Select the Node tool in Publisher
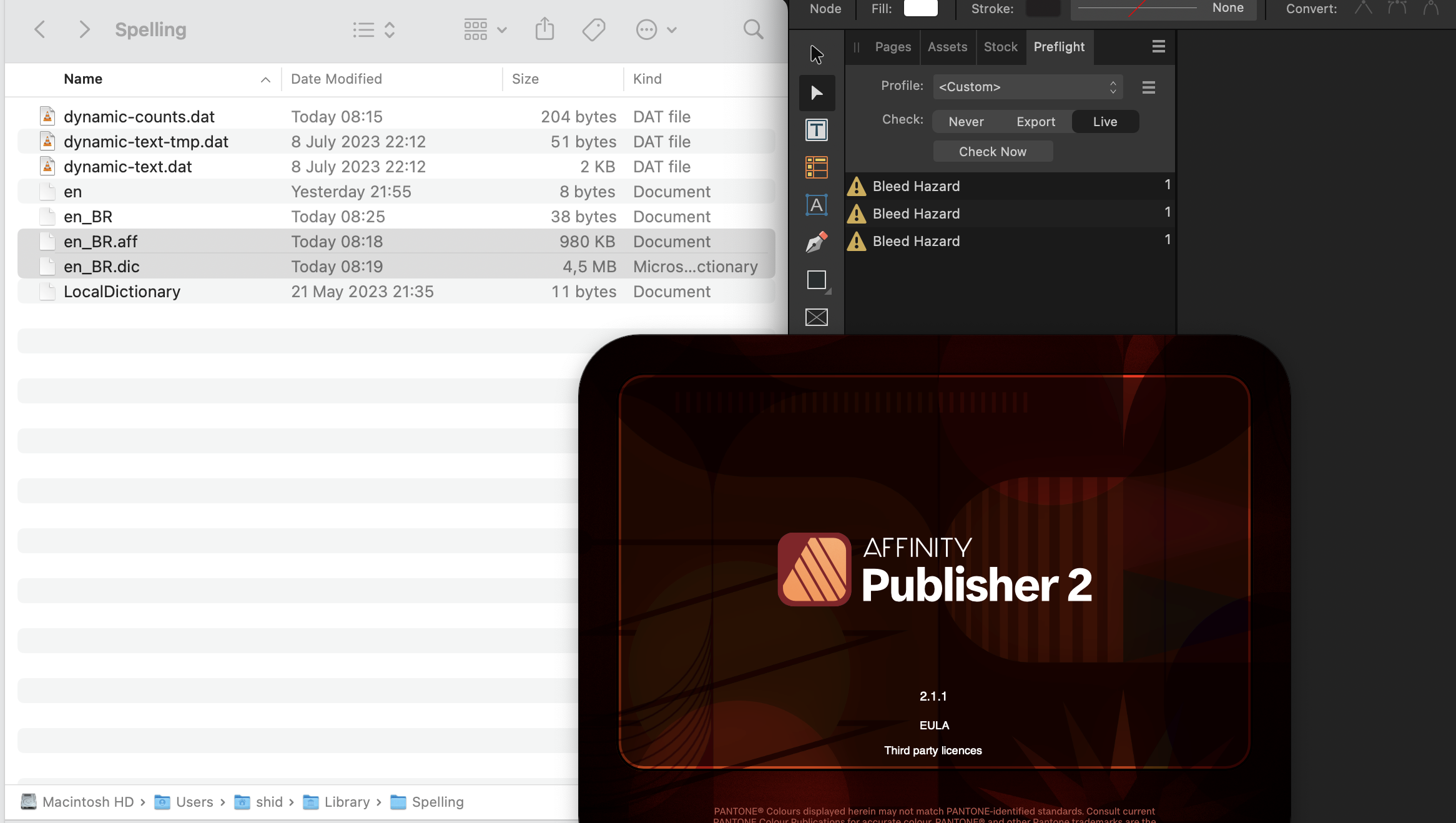 pos(817,92)
